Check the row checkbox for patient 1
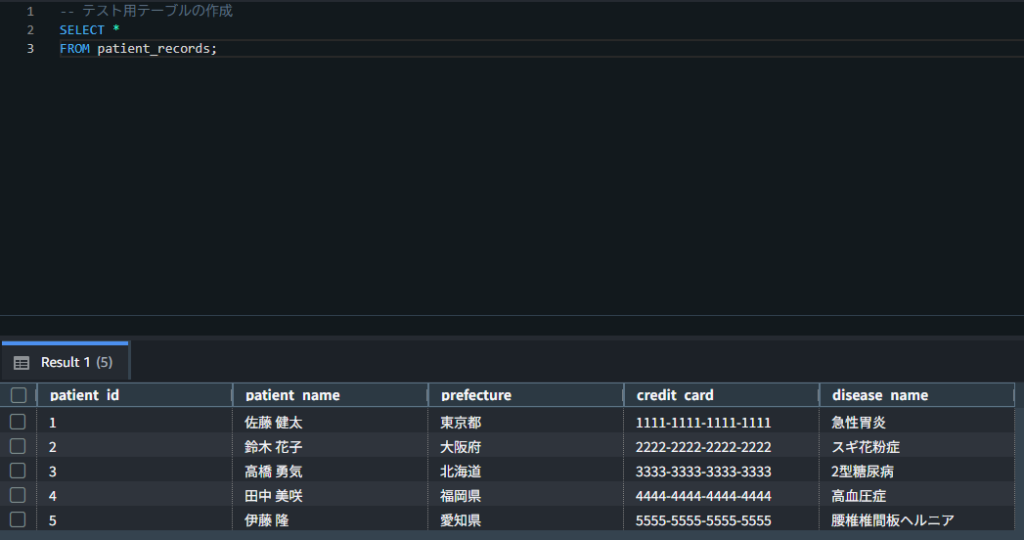 click(x=18, y=422)
